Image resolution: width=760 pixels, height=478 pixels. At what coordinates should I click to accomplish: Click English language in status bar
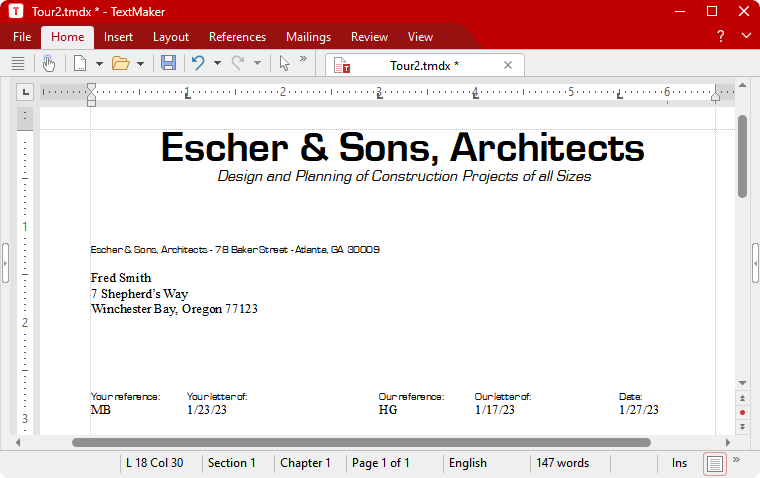click(x=468, y=463)
